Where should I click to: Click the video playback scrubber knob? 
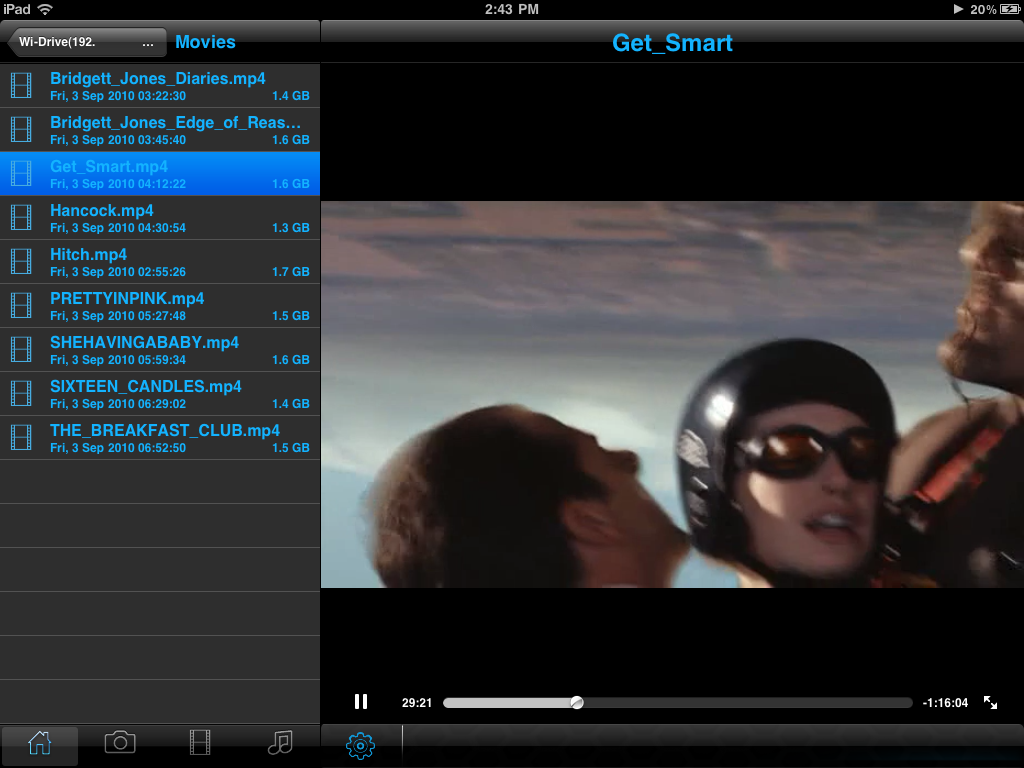(x=577, y=703)
